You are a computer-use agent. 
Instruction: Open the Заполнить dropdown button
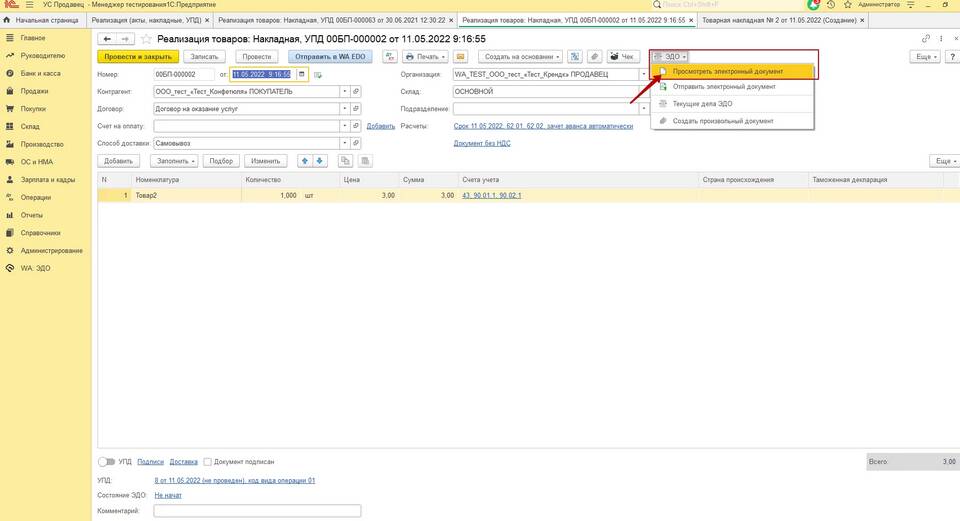(x=174, y=161)
